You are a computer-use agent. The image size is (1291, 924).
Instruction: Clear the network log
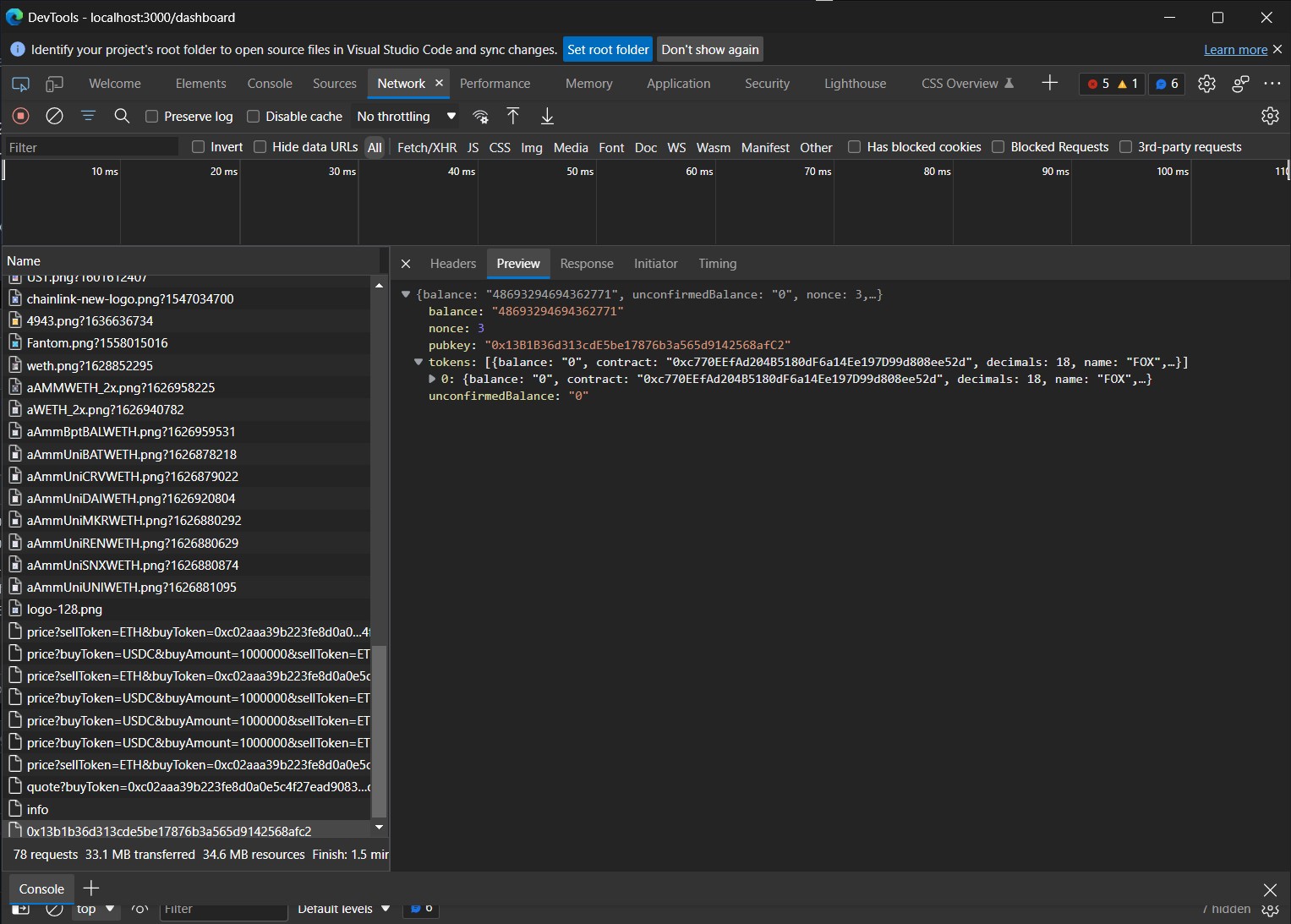point(54,116)
